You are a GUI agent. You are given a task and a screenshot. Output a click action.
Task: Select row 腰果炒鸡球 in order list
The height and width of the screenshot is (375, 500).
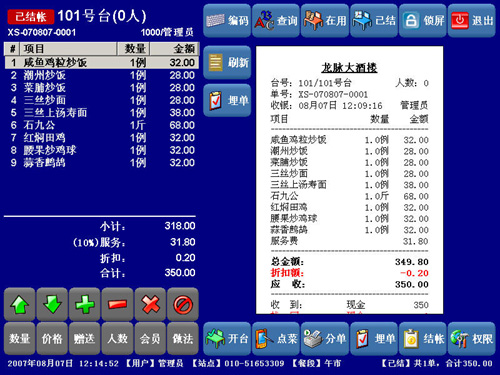(x=101, y=150)
